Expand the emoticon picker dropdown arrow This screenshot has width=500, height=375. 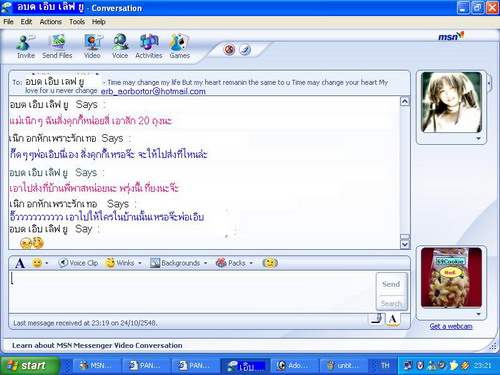coord(47,263)
